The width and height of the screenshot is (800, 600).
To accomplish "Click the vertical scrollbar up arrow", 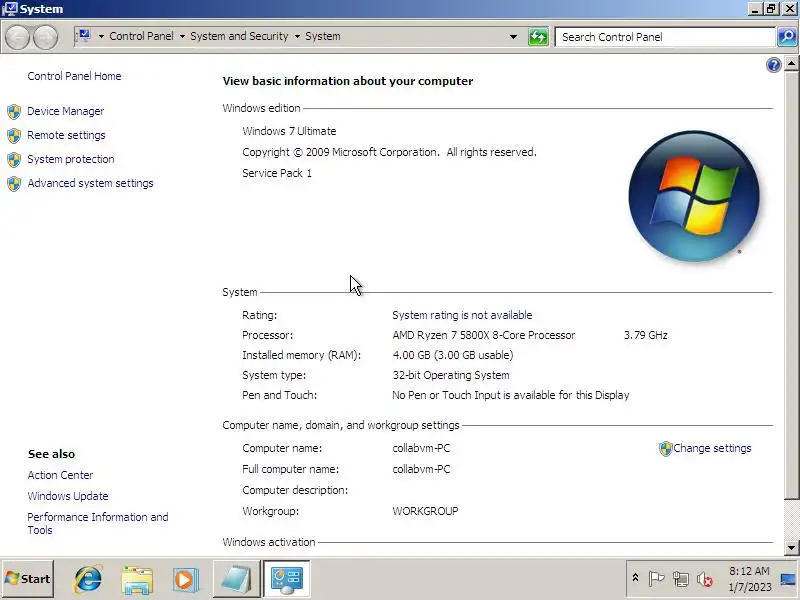I will pyautogui.click(x=791, y=64).
